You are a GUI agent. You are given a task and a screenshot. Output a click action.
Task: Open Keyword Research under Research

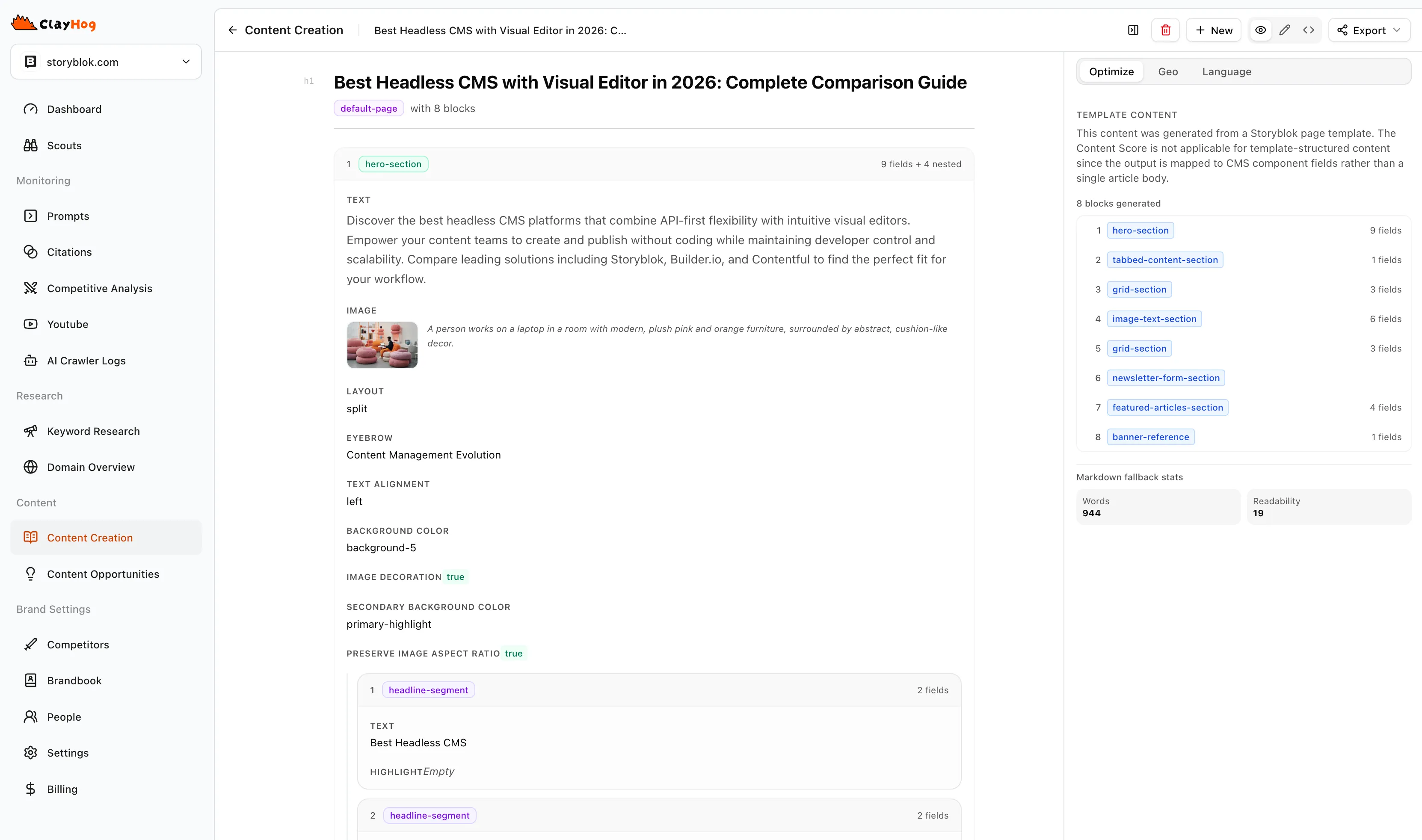[93, 431]
